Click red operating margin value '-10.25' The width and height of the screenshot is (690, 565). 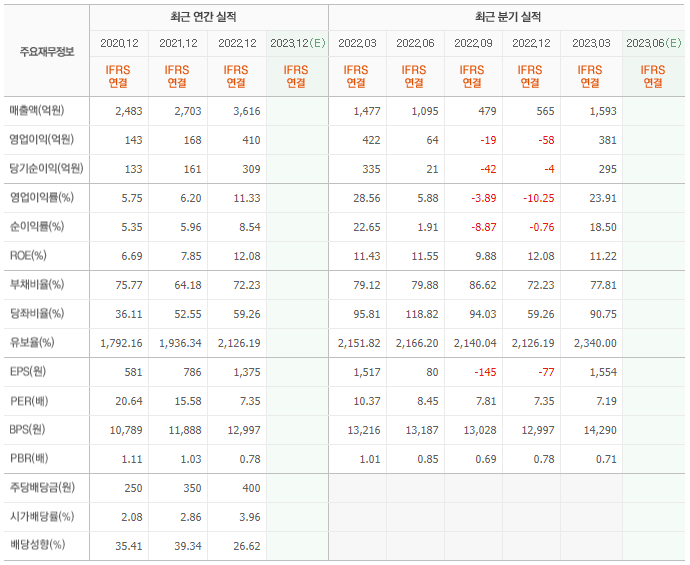539,198
